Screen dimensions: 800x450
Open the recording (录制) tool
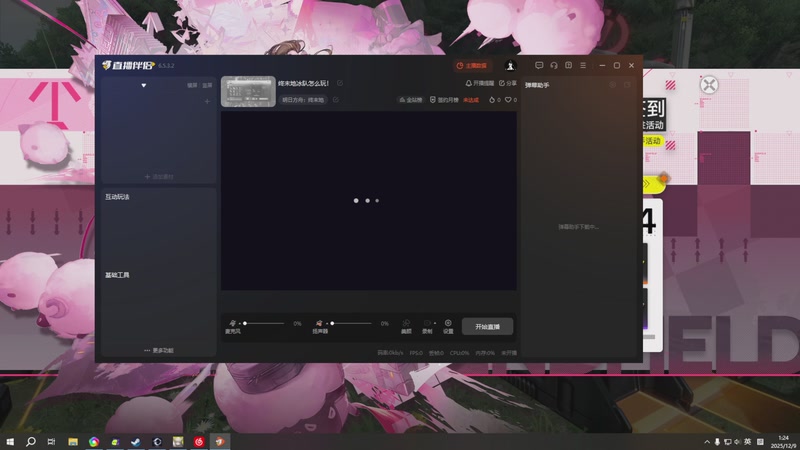[x=427, y=327]
